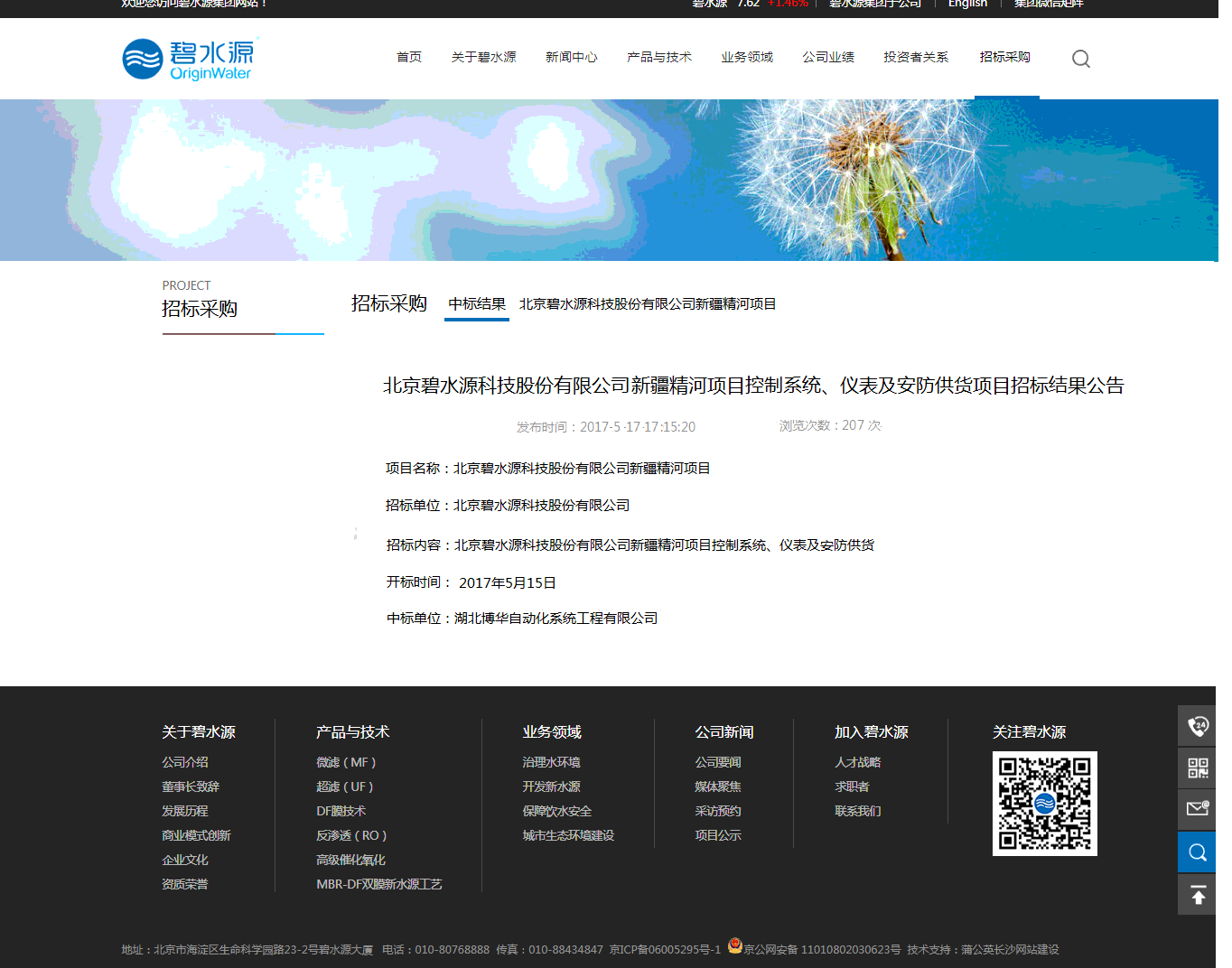
Task: Select 业务领域 in the top navigation
Action: (747, 57)
